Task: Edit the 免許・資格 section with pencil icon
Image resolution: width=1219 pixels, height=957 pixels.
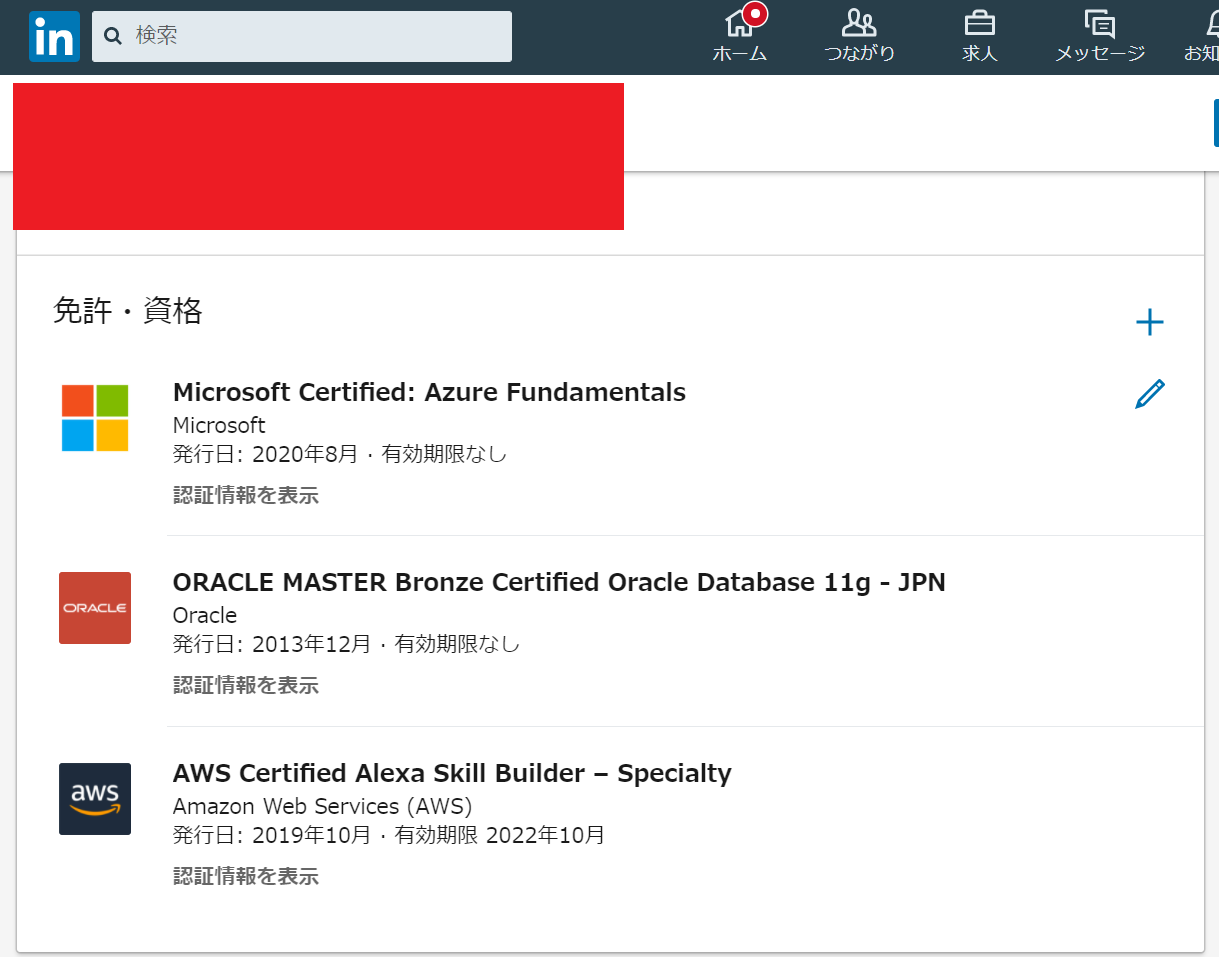Action: click(x=1150, y=394)
